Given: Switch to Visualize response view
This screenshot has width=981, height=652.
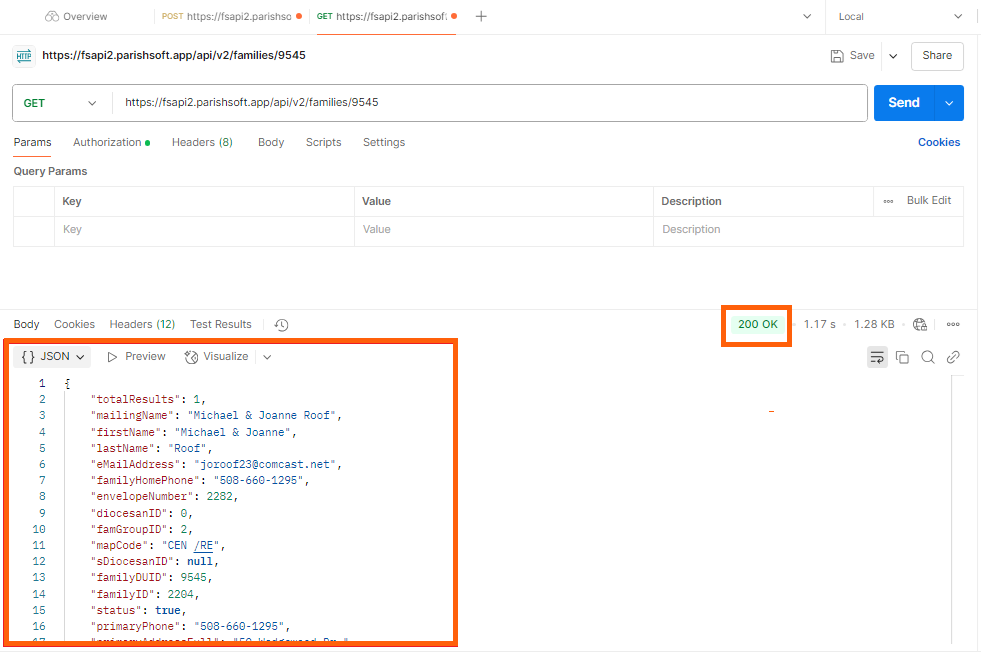Looking at the screenshot, I should [x=216, y=357].
